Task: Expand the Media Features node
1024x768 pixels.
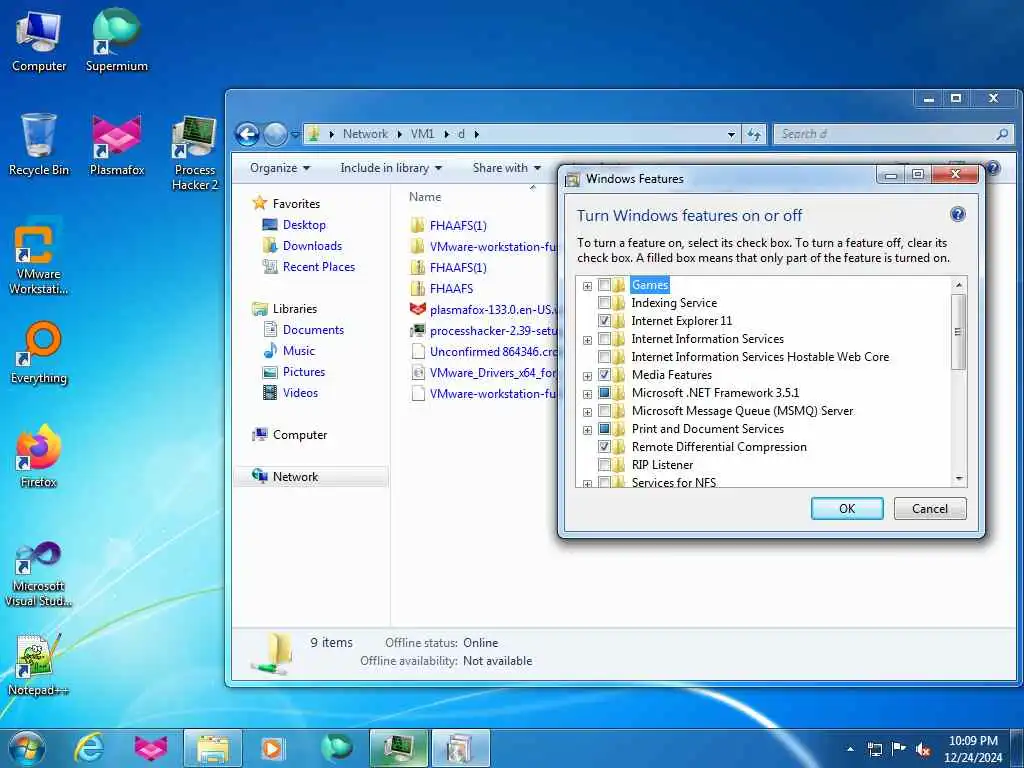Action: (587, 376)
